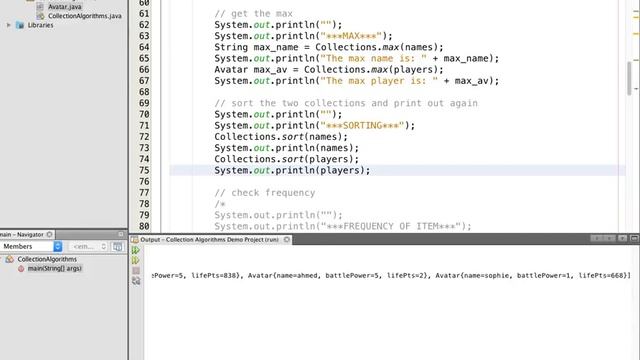Click the string "***MAX***" on line 63
Image resolution: width=640 pixels, height=360 pixels.
[351, 36]
